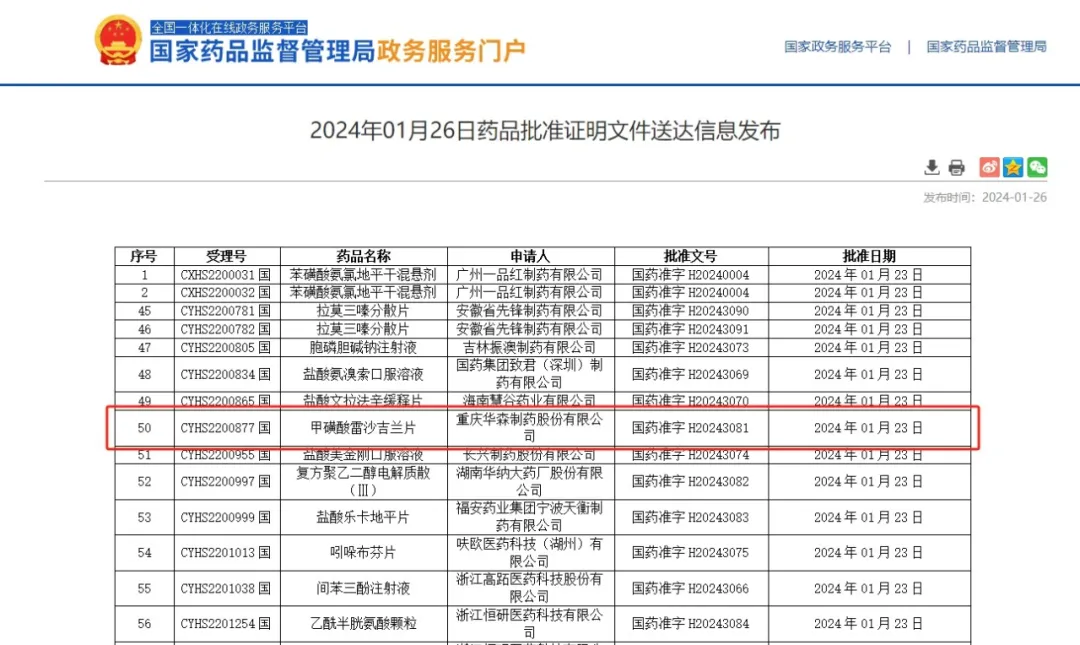Click cell CYHS2200781 国
1080x645 pixels.
226,311
